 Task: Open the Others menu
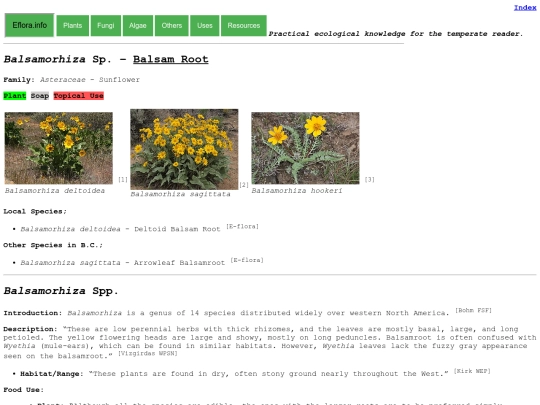click(172, 25)
